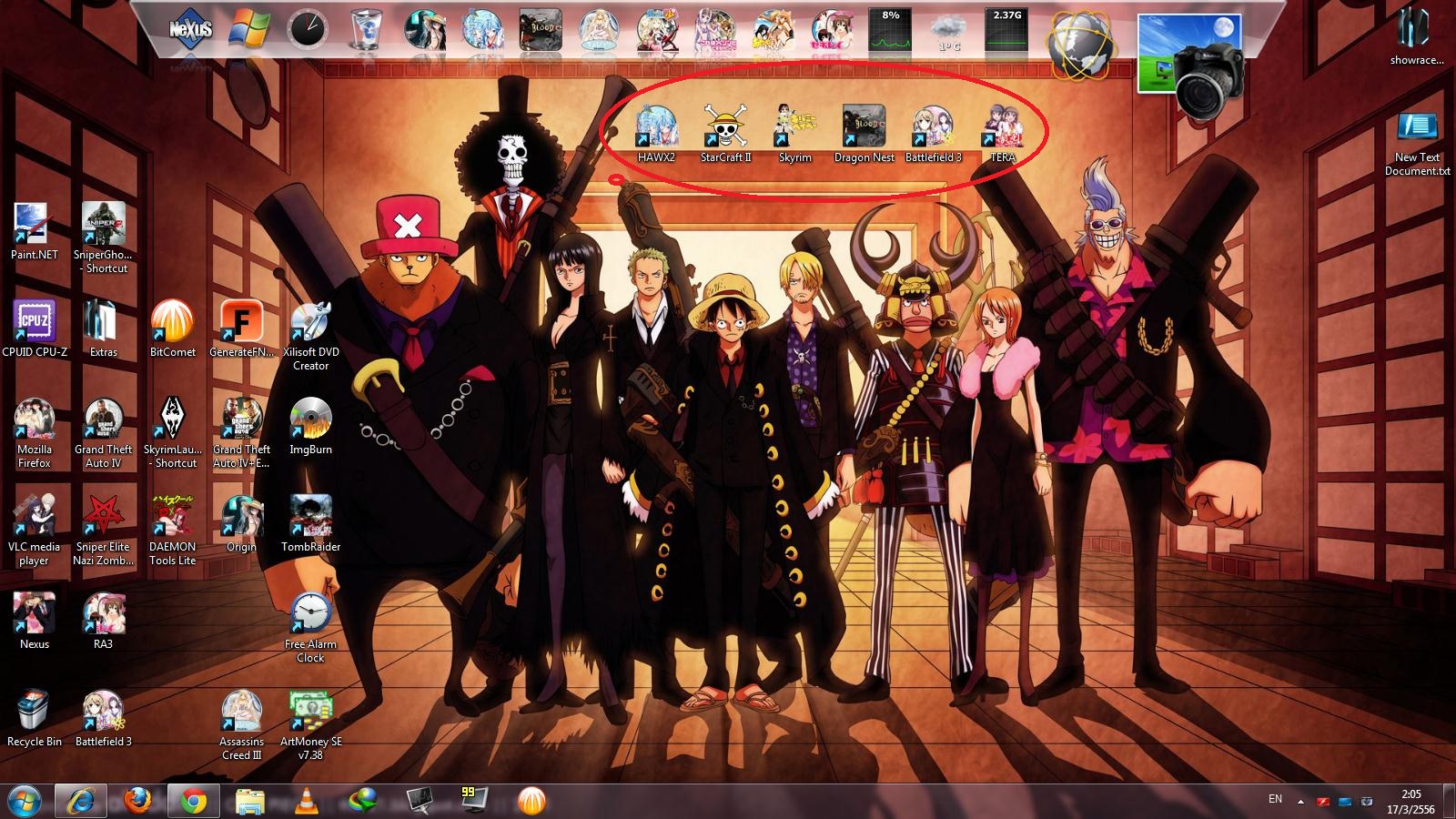
Task: Open ArtMoney SE v7.38 shortcut
Action: click(310, 725)
